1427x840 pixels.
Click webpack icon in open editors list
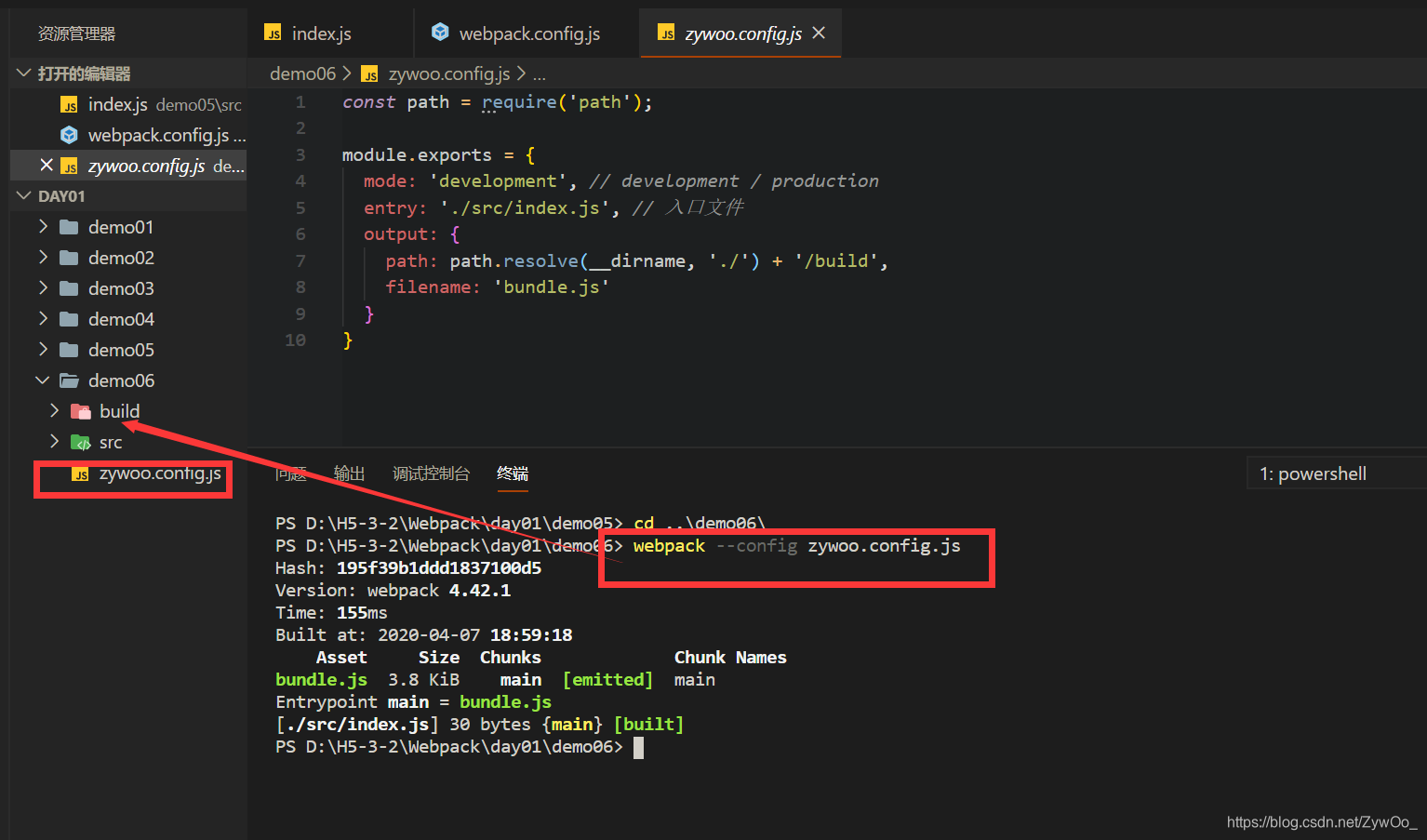click(x=69, y=135)
